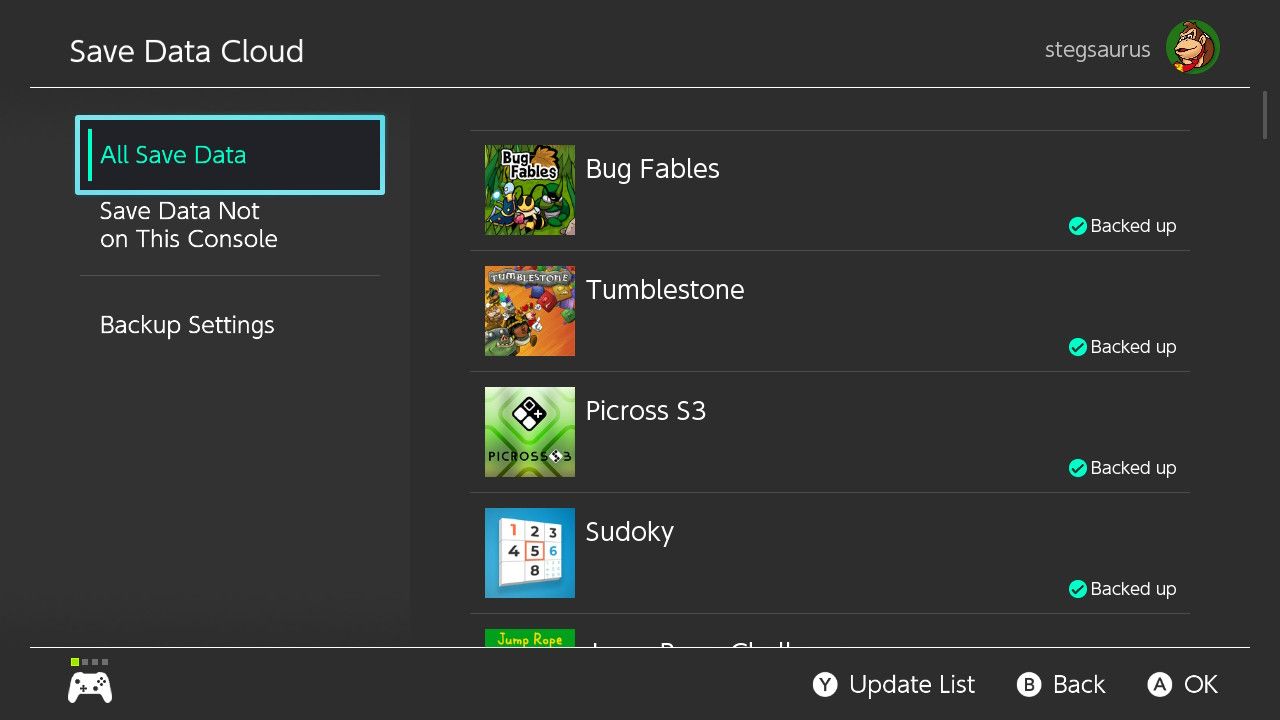Image resolution: width=1280 pixels, height=720 pixels.
Task: Click the player one indicator square
Action: [x=75, y=661]
